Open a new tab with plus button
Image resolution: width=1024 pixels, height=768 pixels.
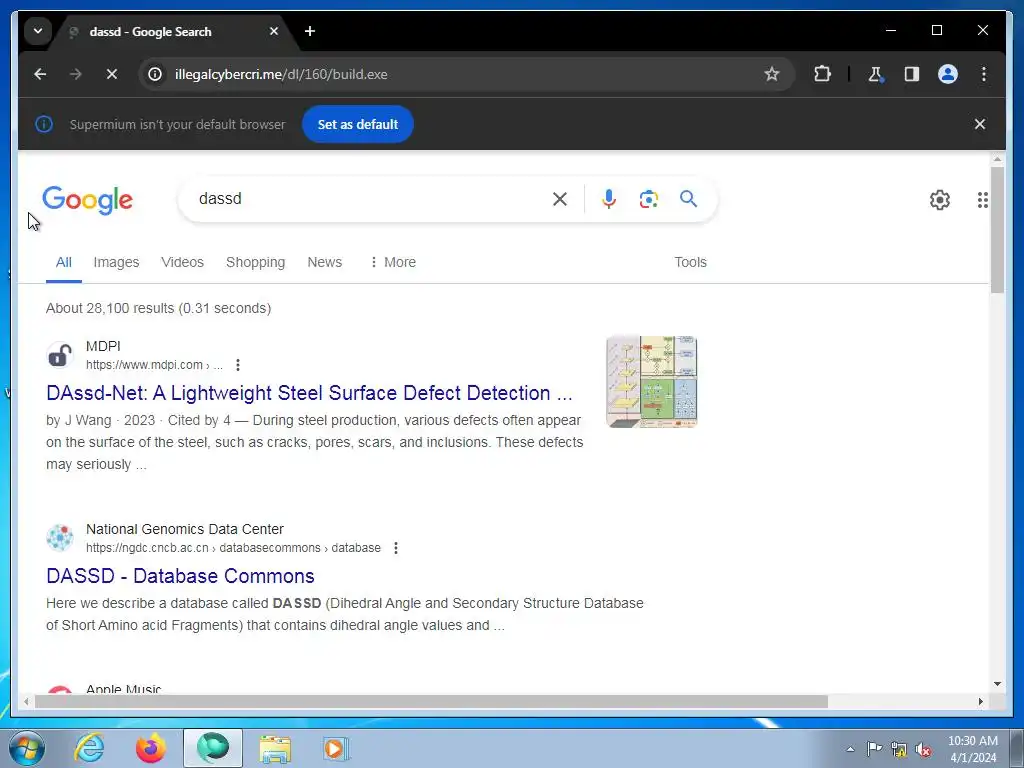(310, 31)
